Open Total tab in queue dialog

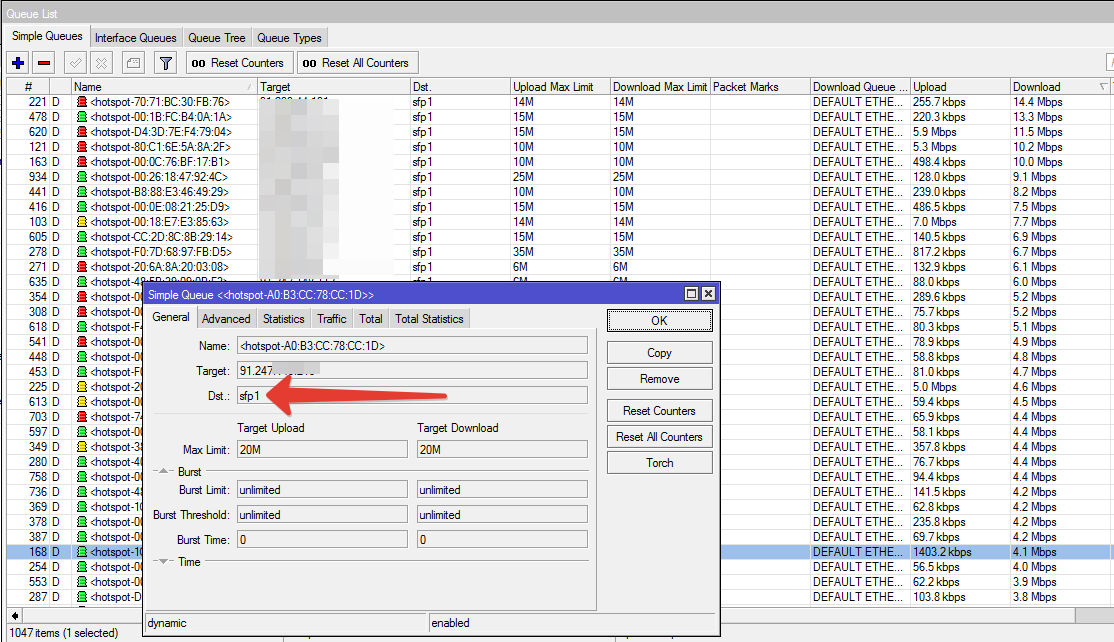coord(371,319)
